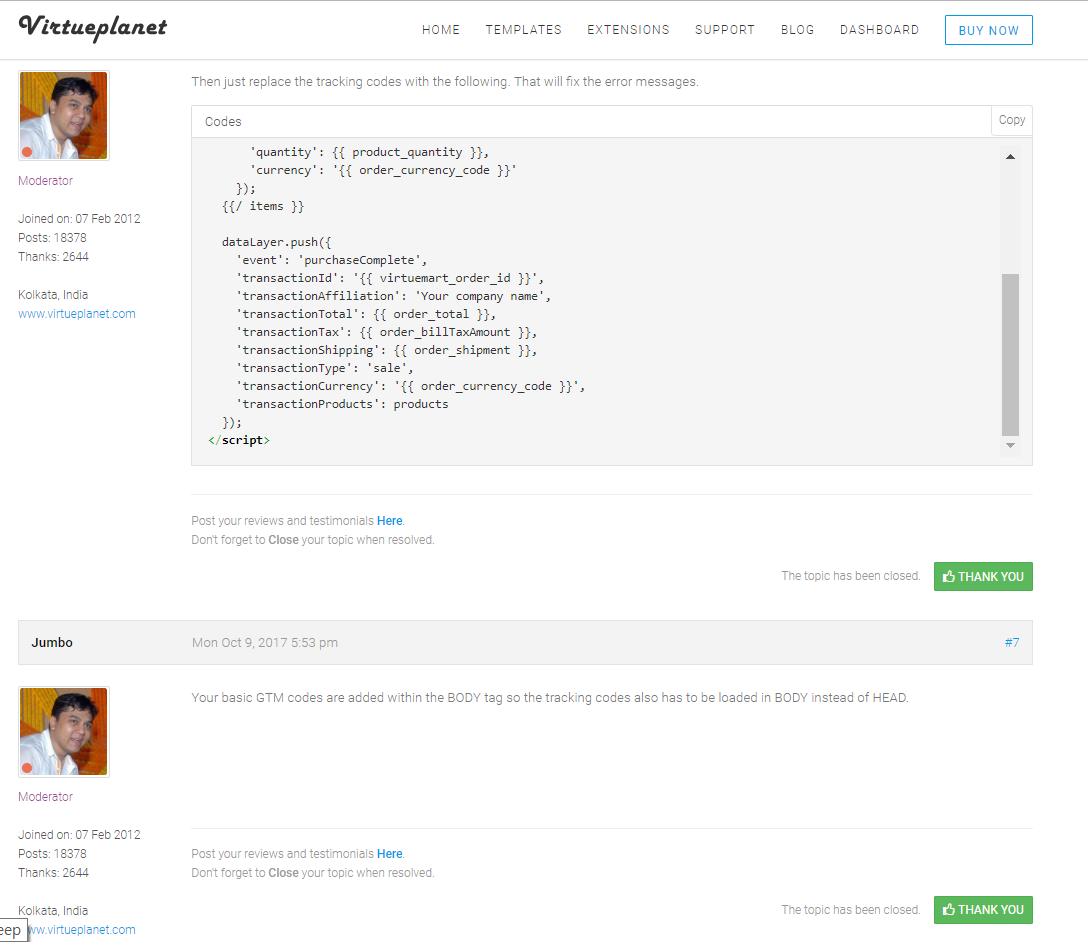This screenshot has width=1088, height=942.
Task: Open the #7 post permalink
Action: (x=1011, y=643)
